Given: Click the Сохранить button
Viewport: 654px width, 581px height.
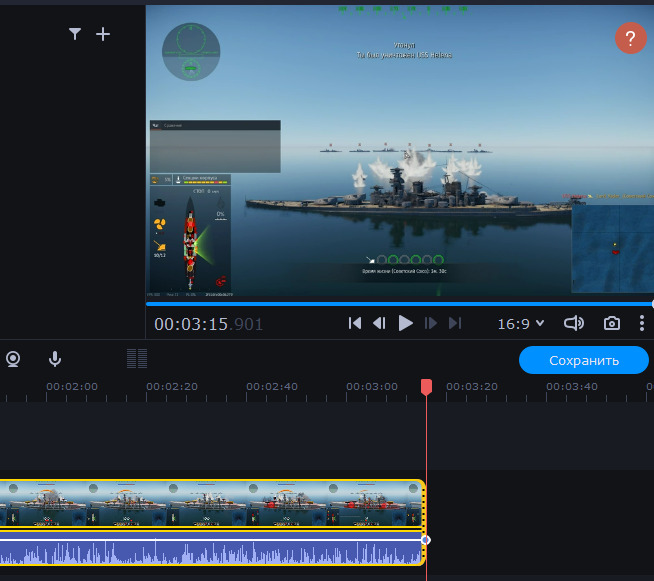Looking at the screenshot, I should click(583, 360).
